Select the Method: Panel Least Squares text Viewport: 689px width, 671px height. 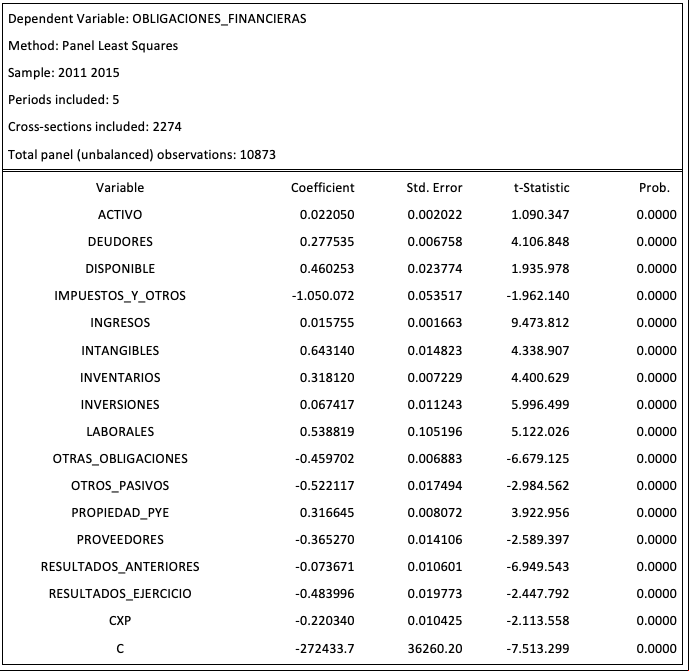pyautogui.click(x=93, y=46)
